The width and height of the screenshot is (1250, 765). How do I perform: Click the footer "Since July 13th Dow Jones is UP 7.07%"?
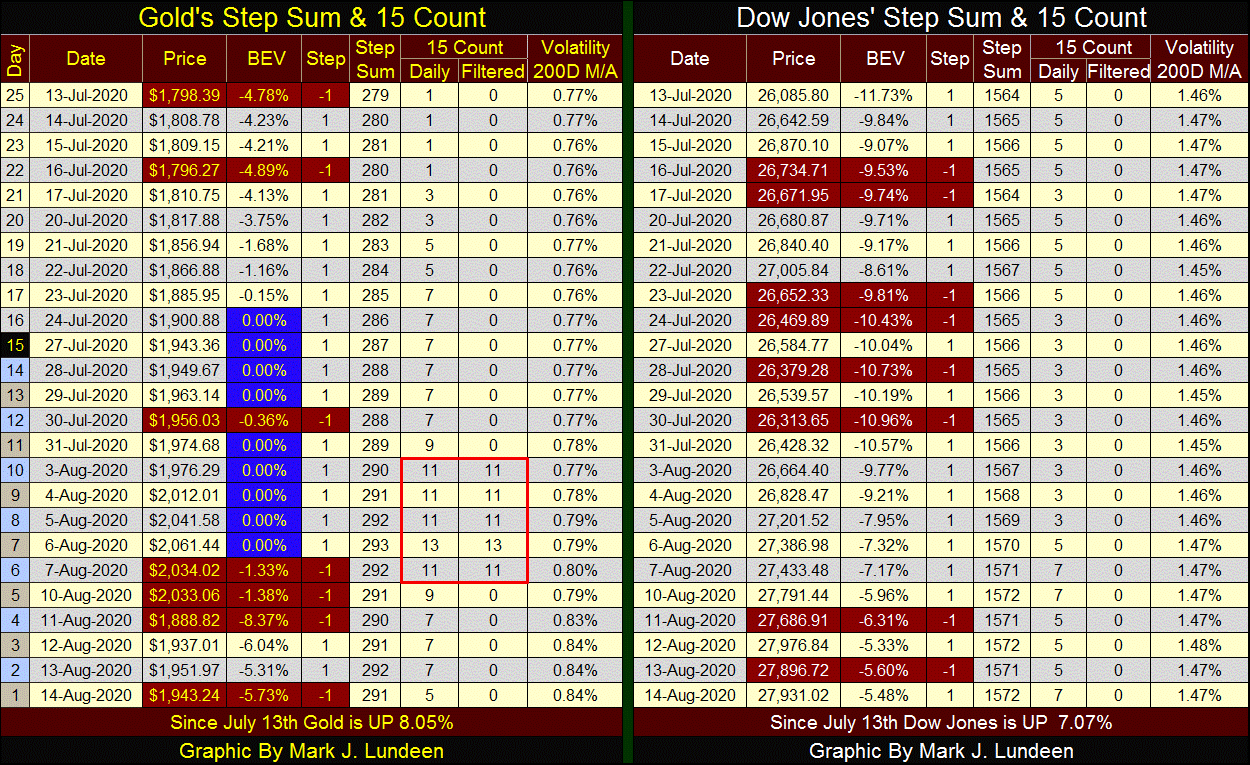tap(941, 721)
